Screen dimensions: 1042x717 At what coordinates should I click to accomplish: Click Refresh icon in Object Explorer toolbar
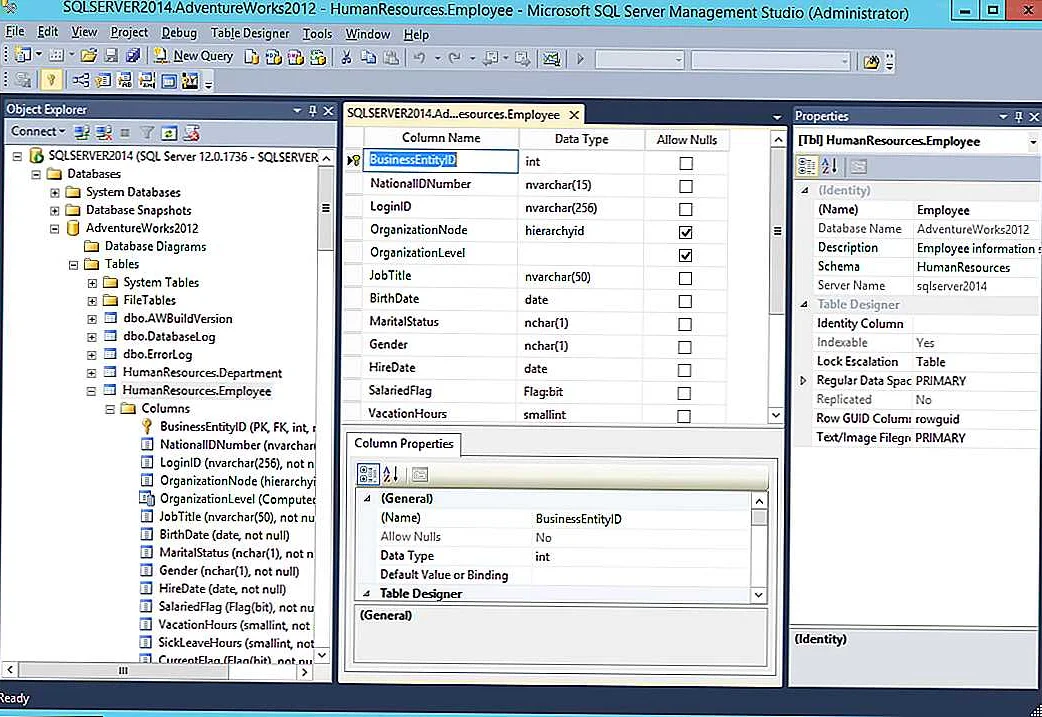point(170,132)
